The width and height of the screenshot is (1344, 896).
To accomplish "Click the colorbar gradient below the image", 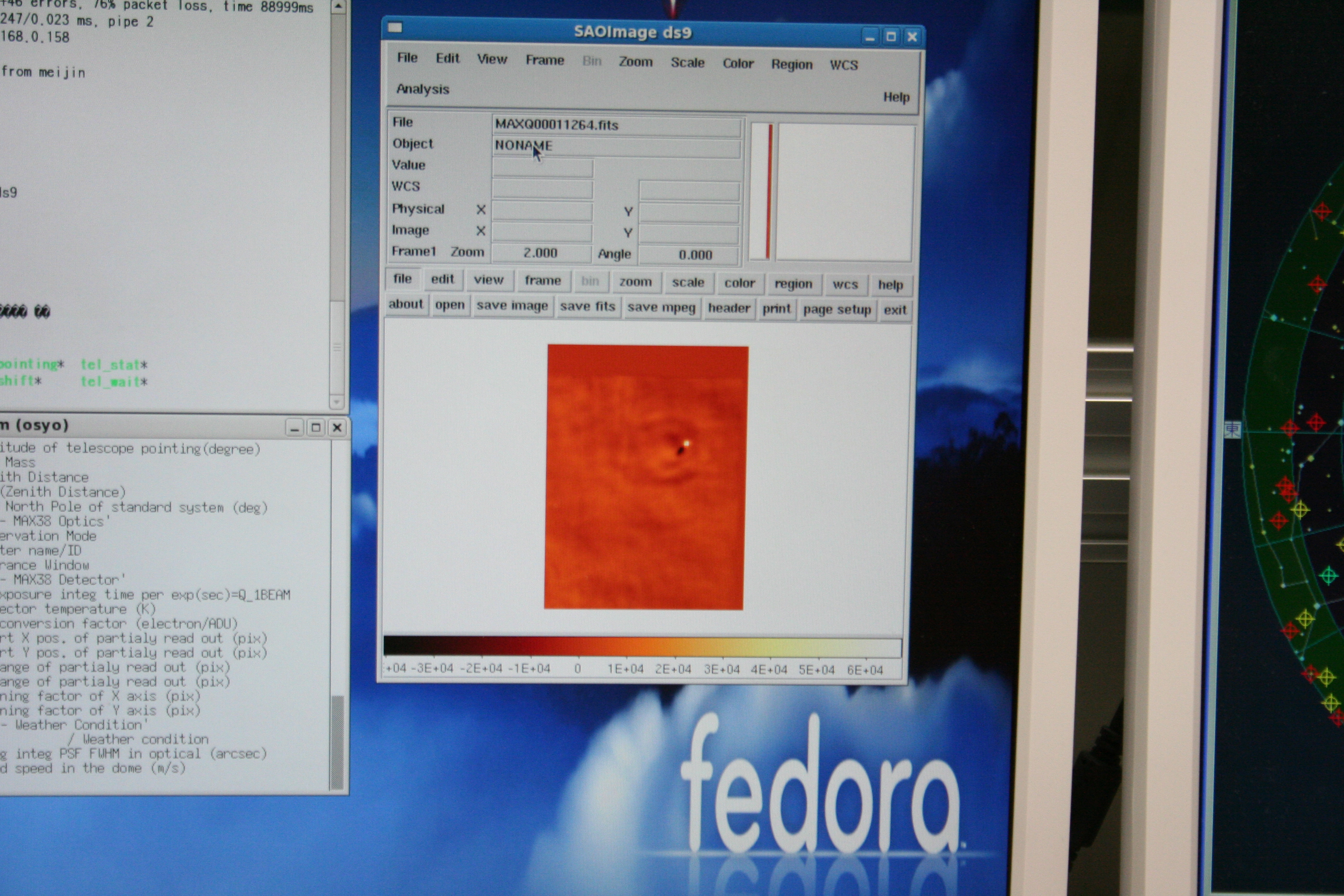I will click(642, 647).
